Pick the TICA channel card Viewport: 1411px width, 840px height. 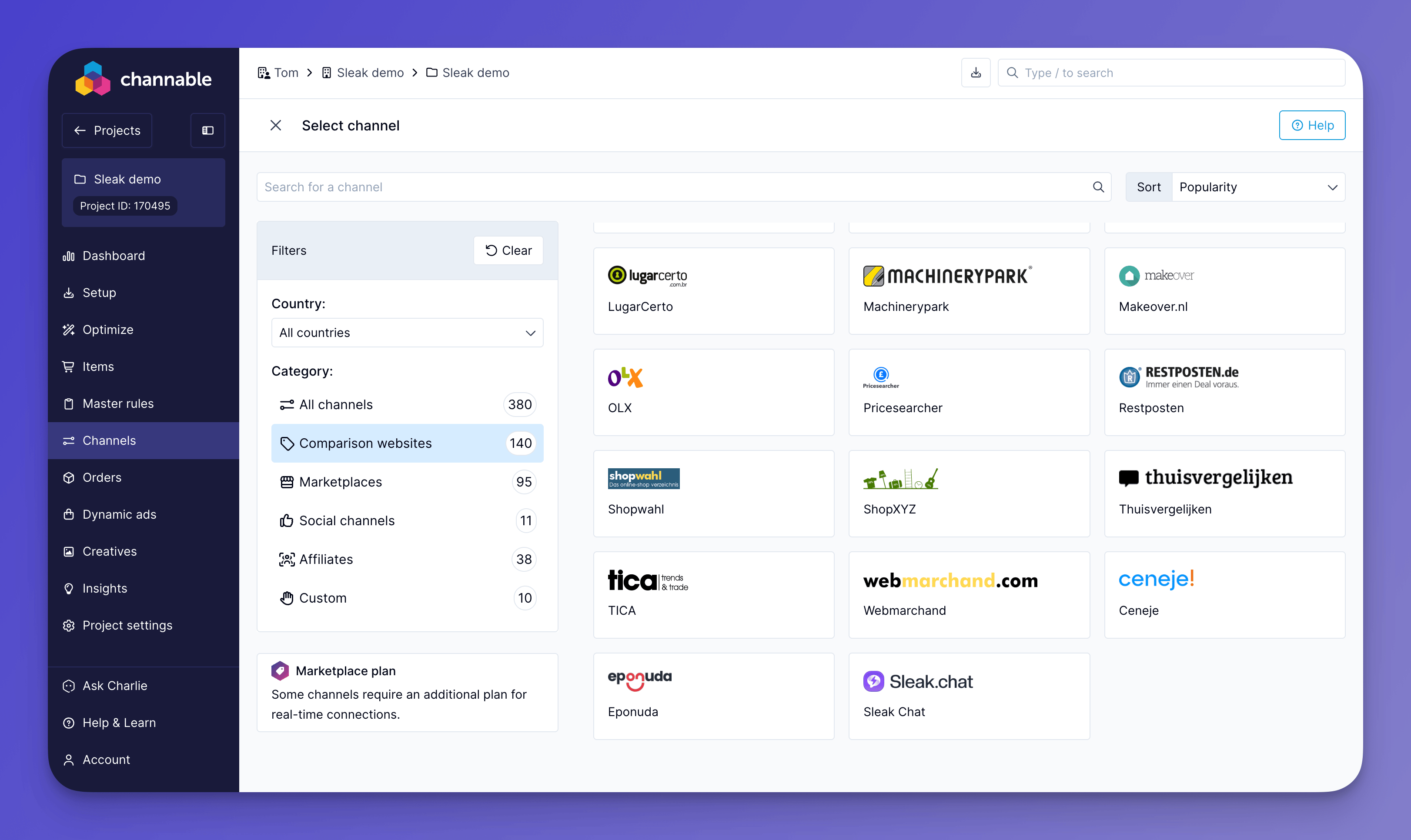[713, 594]
